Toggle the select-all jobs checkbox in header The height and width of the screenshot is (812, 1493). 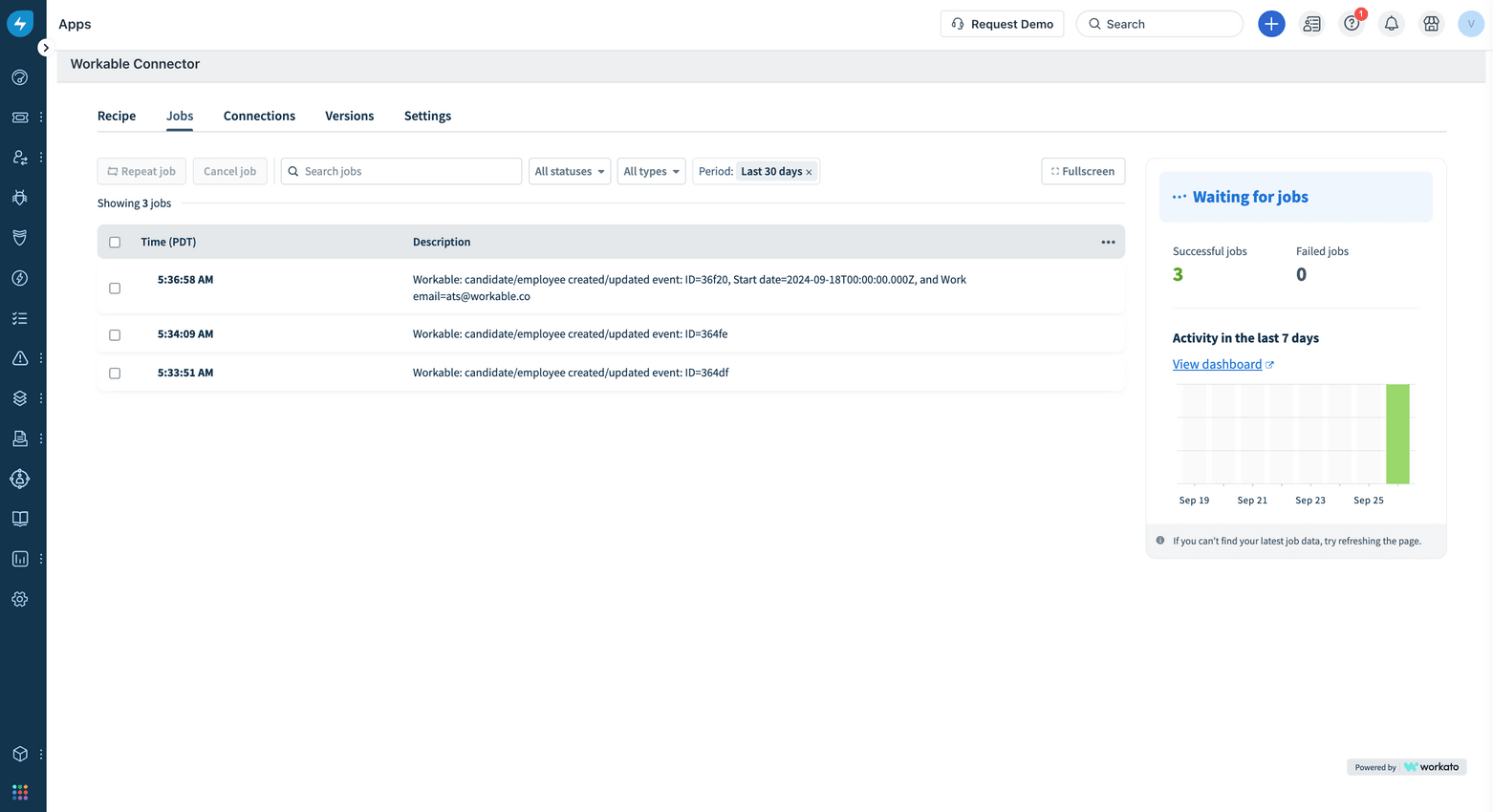click(x=115, y=243)
